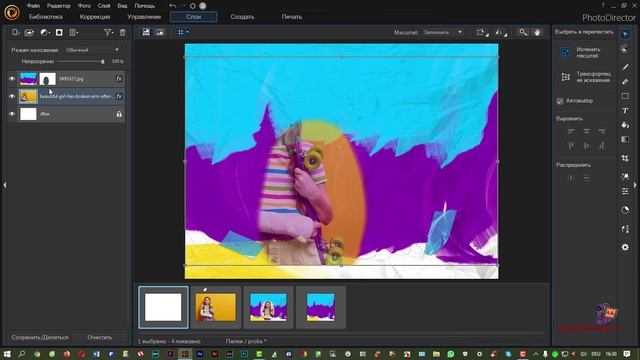Screen dimensions: 640x360
Task: Select composite thumbnail with girl and paint
Action: point(268,307)
